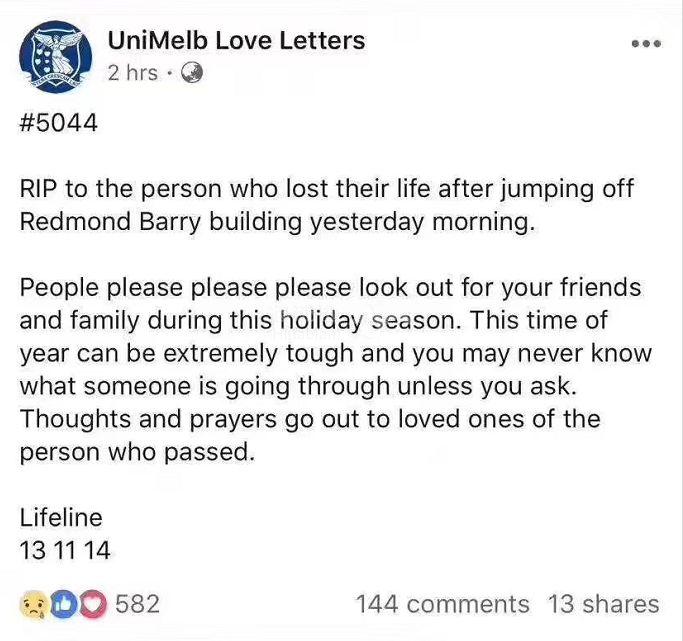
Task: Select the blue thumbs-up like reaction icon
Action: [x=63, y=604]
